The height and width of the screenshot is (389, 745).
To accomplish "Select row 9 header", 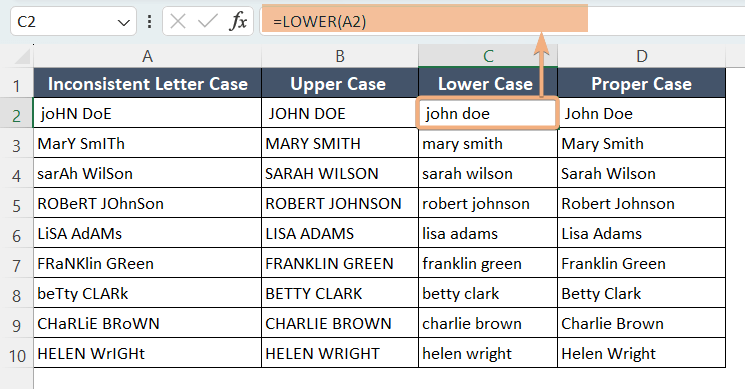I will (17, 324).
